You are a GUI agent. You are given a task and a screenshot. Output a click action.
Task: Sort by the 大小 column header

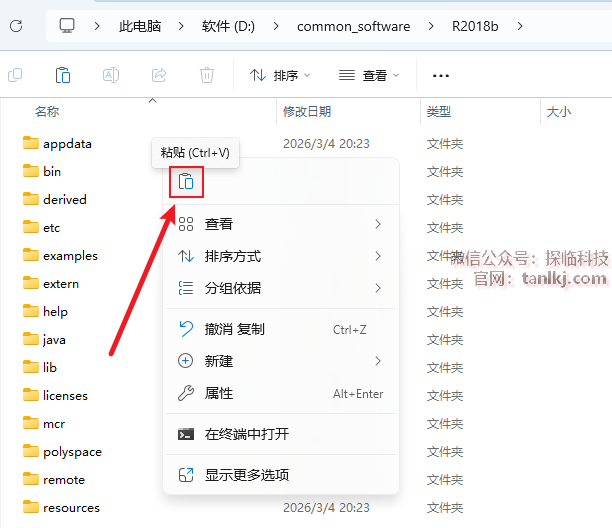pos(559,112)
